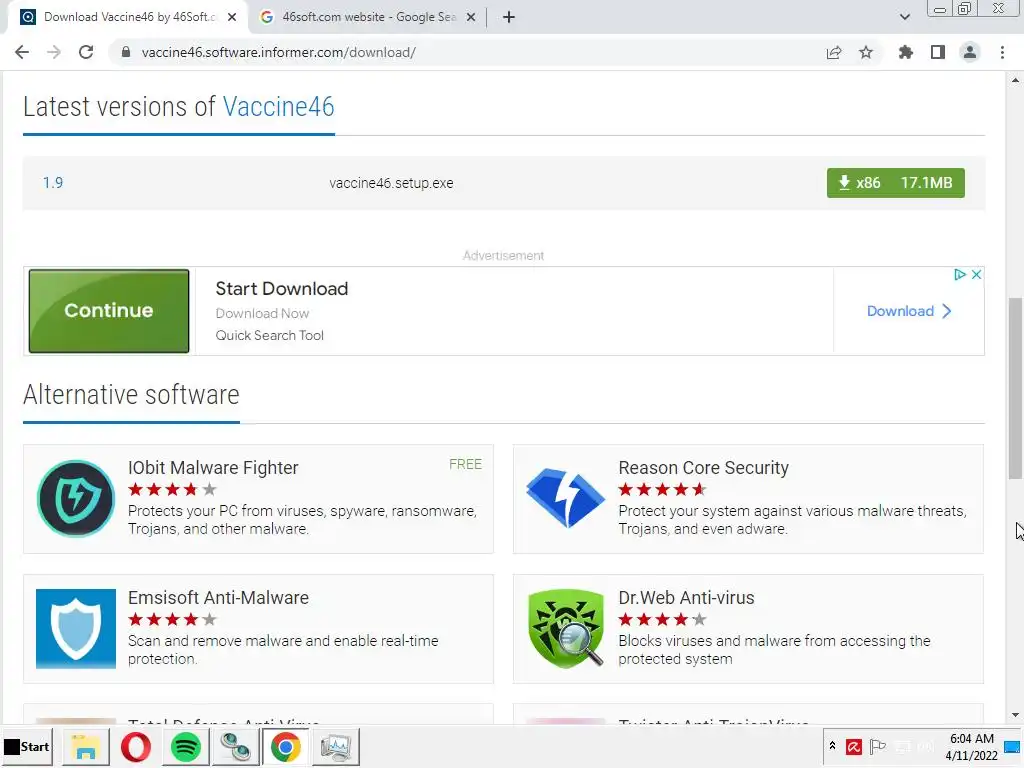Download the x86 17.1MB installer
Image resolution: width=1024 pixels, height=768 pixels.
pos(895,183)
